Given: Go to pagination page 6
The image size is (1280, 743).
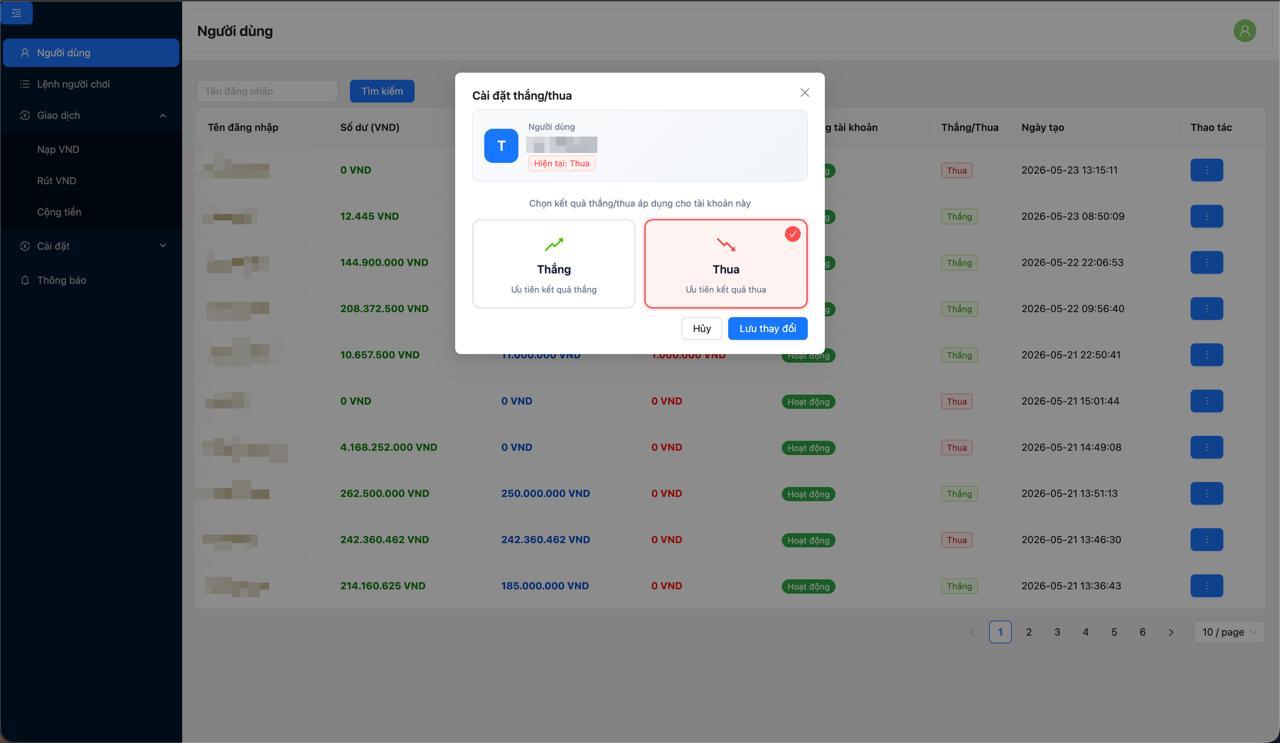Looking at the screenshot, I should click(1142, 632).
